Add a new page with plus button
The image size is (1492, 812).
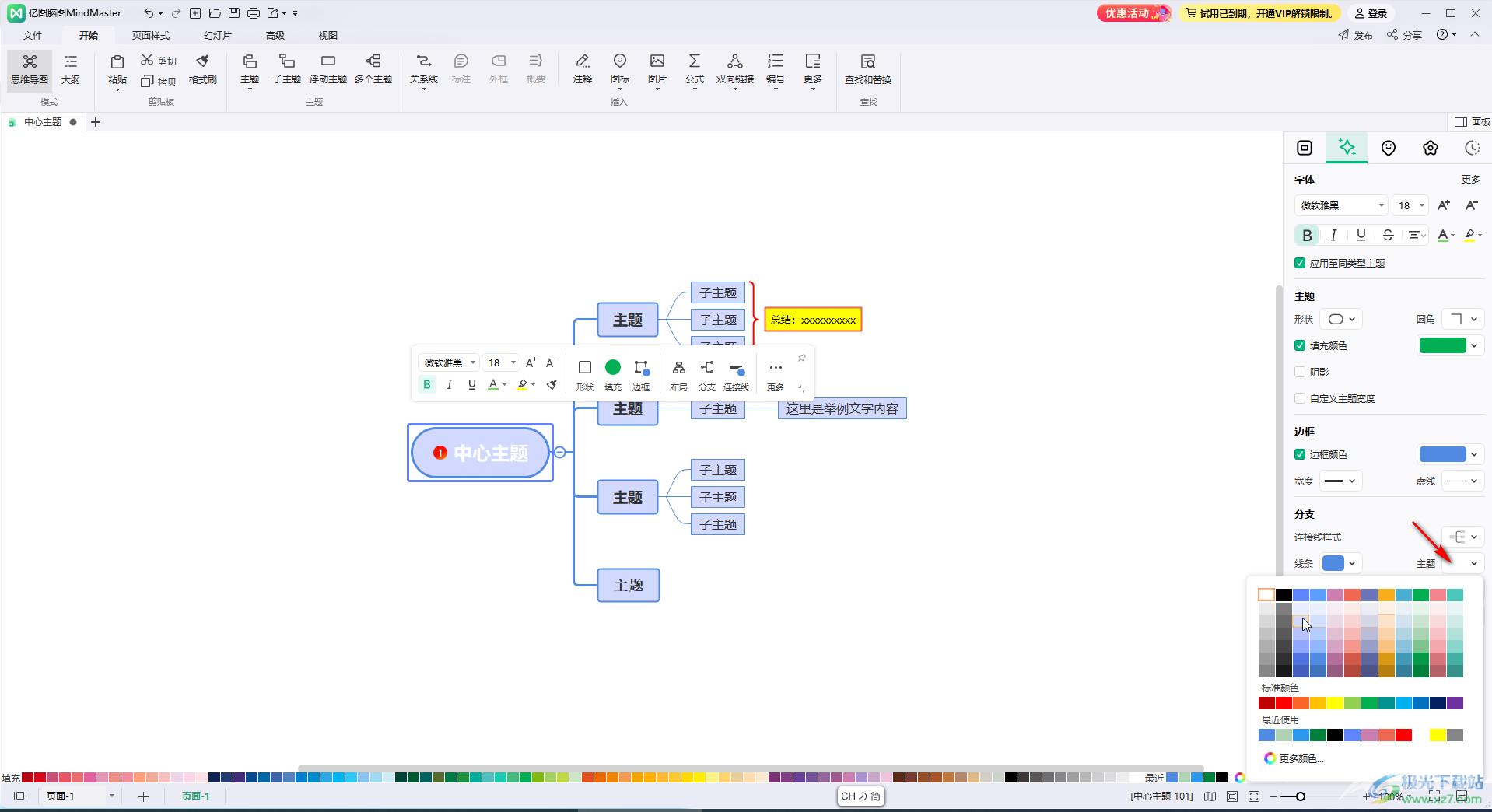tap(143, 796)
